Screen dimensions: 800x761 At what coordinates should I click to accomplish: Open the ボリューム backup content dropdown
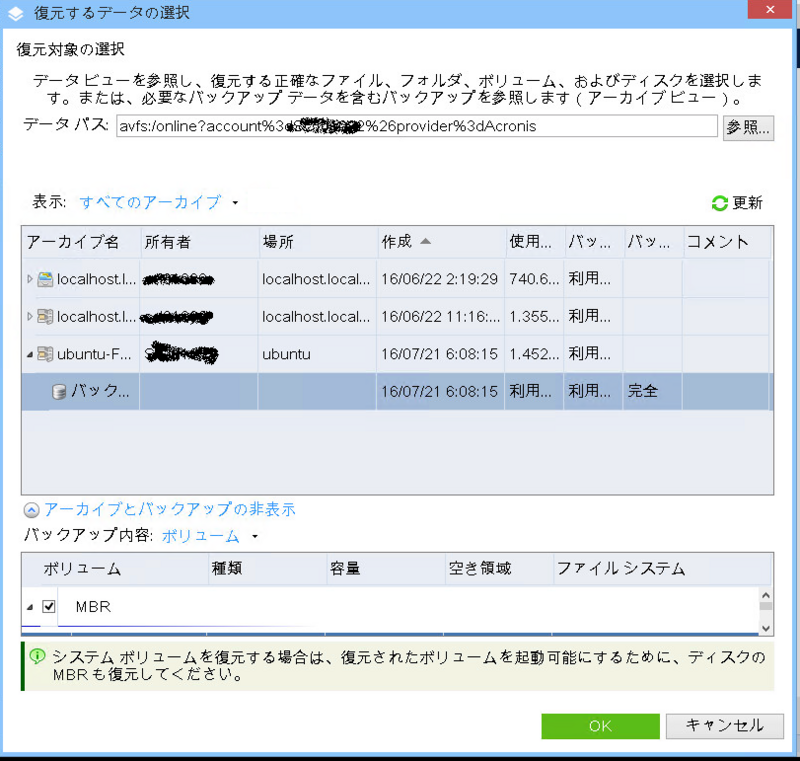(209, 537)
